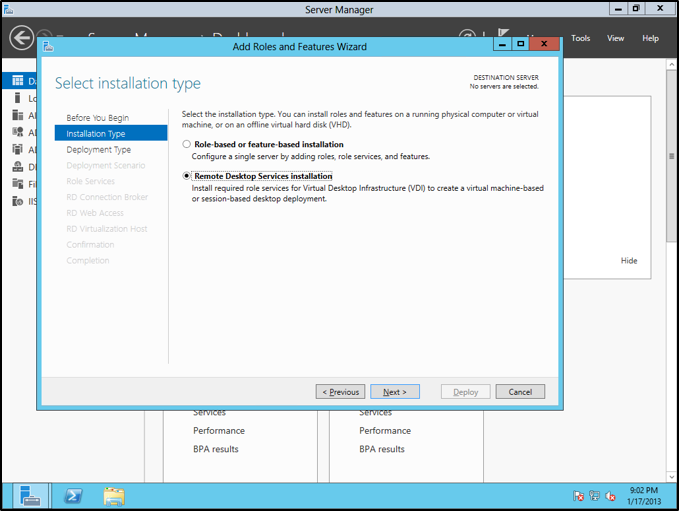Open Server Manager from the taskbar
Screen dimensions: 679x511
click(30, 496)
